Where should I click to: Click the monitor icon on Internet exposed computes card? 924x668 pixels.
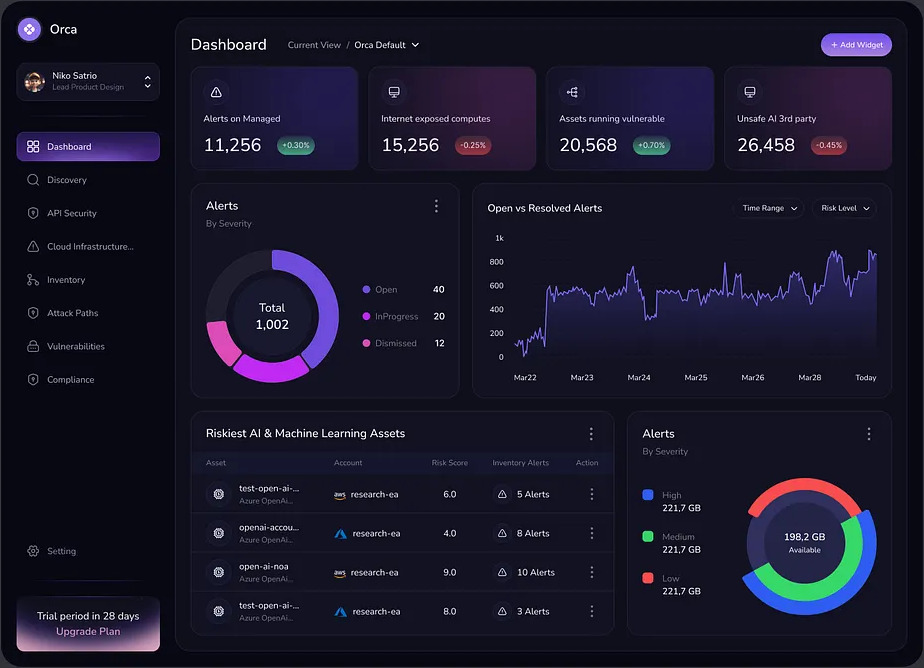pos(394,92)
